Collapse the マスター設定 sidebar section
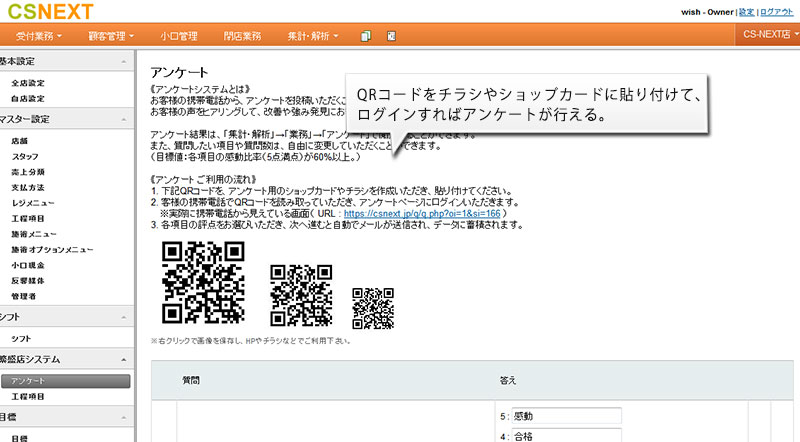Screen dimensions: 800x442 tap(66, 119)
